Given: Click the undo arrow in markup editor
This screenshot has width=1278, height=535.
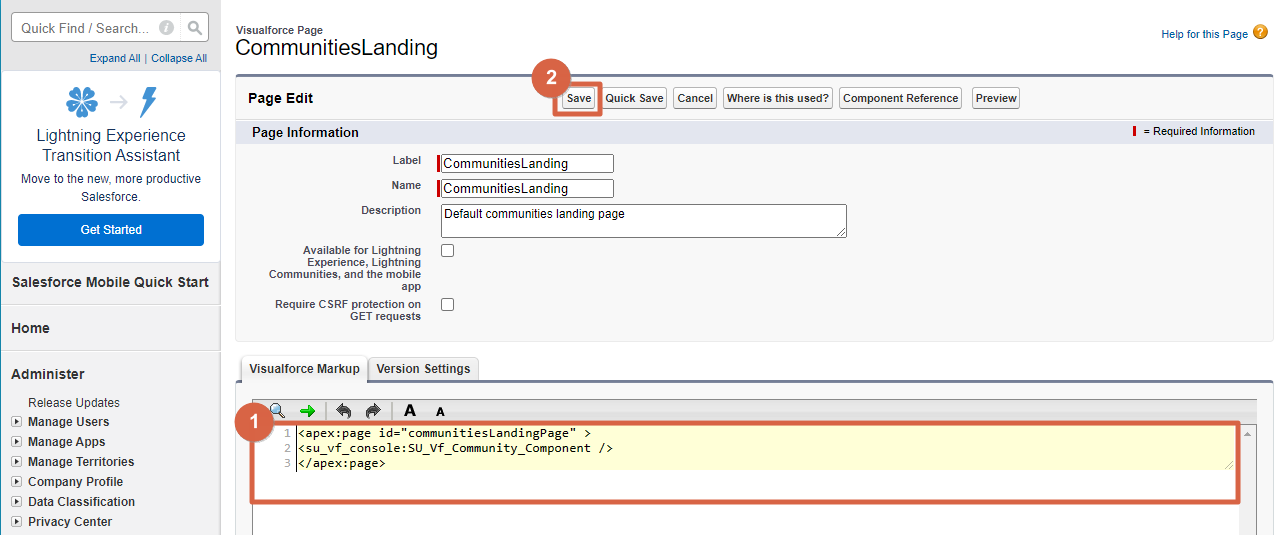Looking at the screenshot, I should (344, 411).
